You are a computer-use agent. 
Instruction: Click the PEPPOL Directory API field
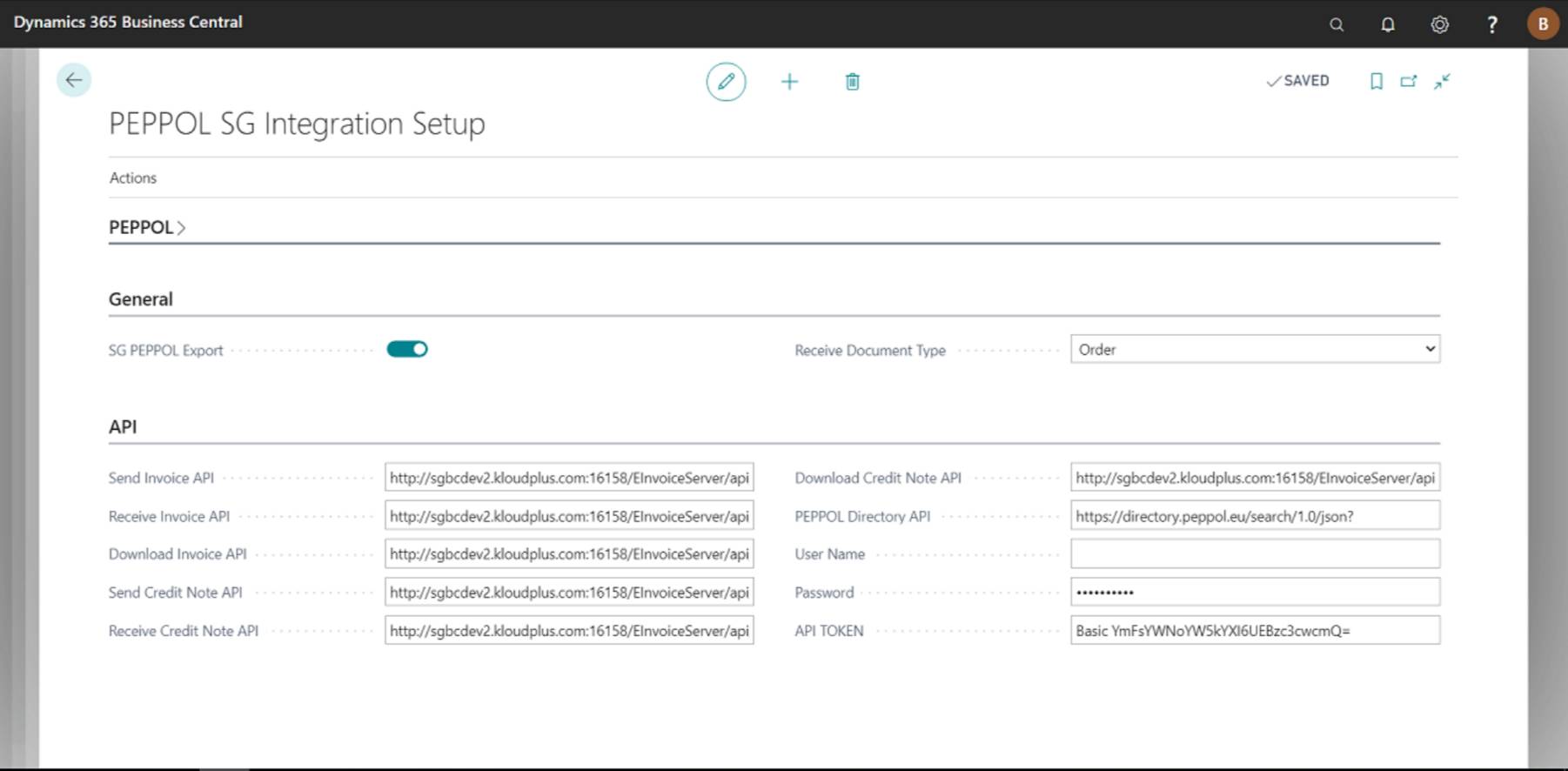click(1255, 516)
